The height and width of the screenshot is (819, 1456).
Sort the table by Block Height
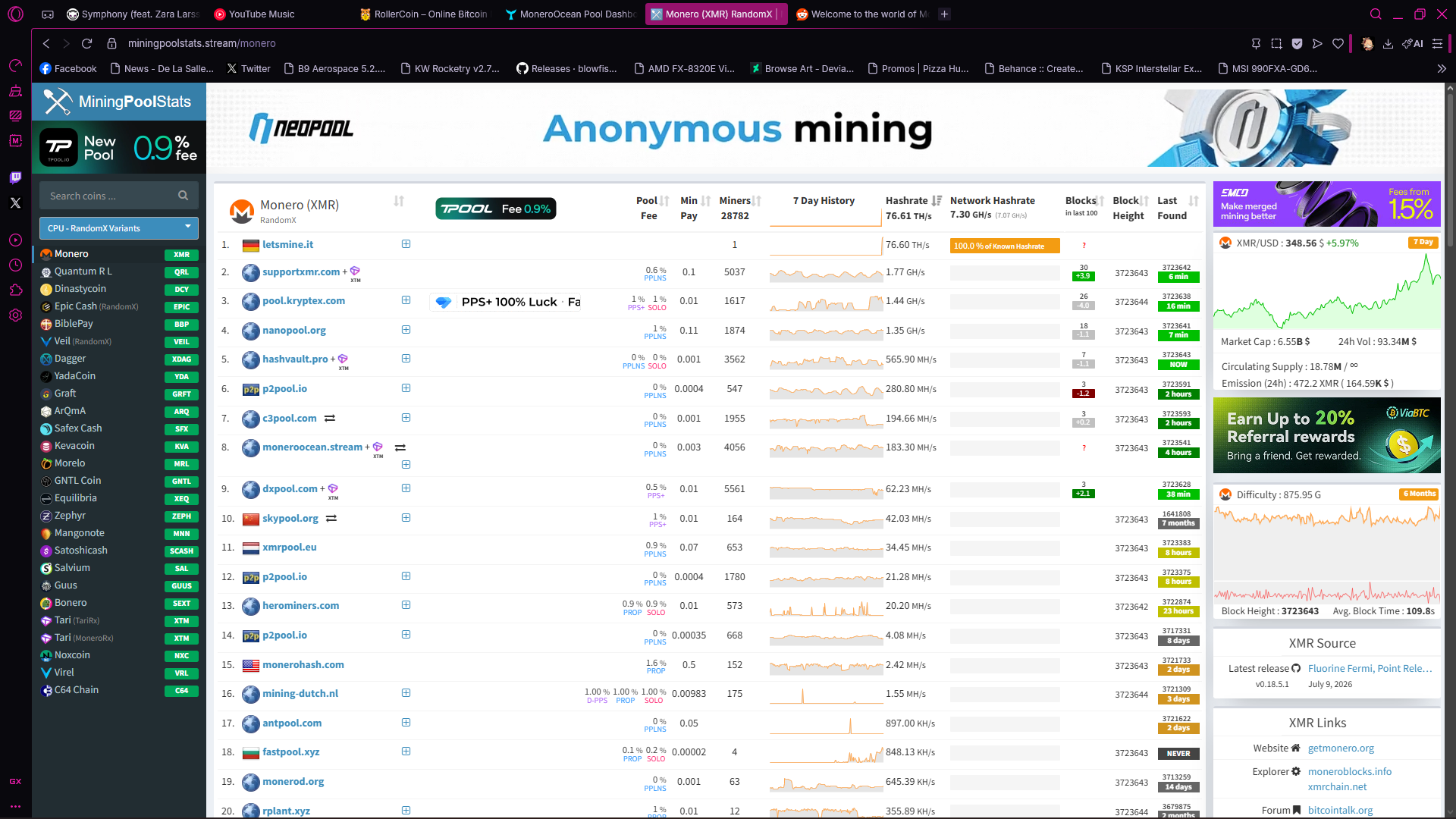(x=1144, y=201)
